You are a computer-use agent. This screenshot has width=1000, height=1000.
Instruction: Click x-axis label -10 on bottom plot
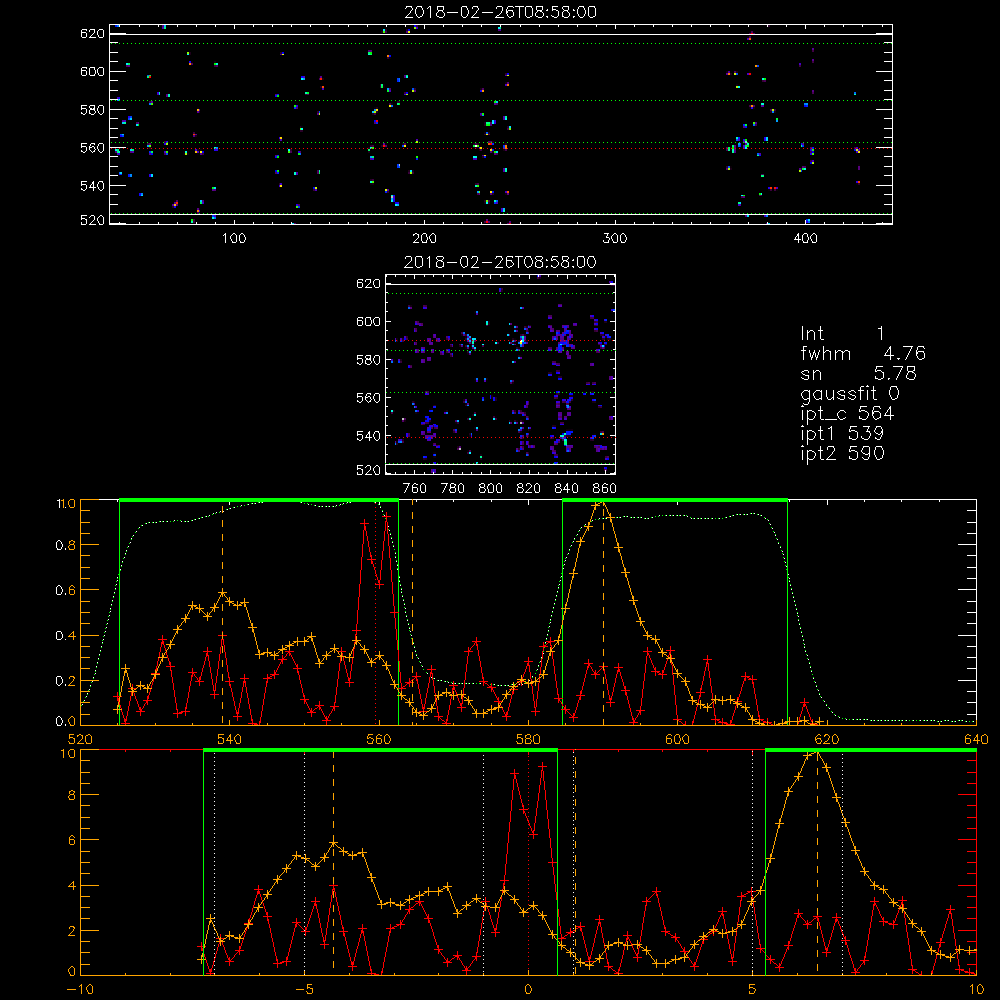pos(80,989)
